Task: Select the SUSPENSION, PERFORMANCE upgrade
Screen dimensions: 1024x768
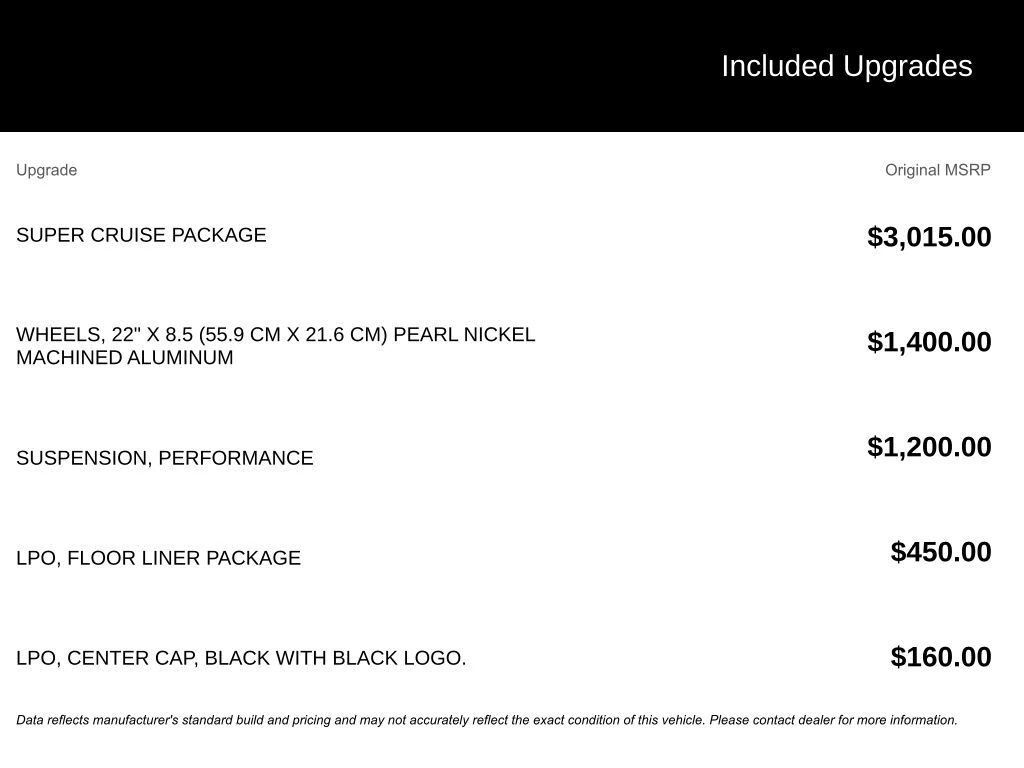Action: [164, 458]
